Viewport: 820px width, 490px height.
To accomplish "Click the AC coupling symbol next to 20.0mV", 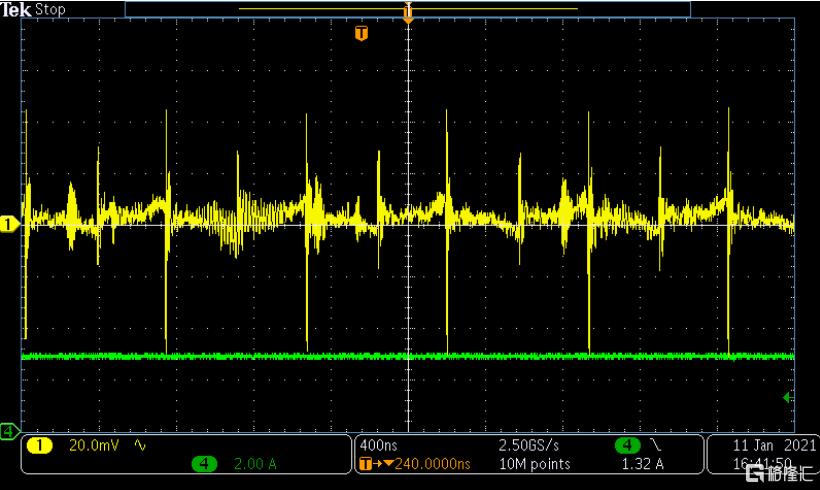I will click(139, 445).
